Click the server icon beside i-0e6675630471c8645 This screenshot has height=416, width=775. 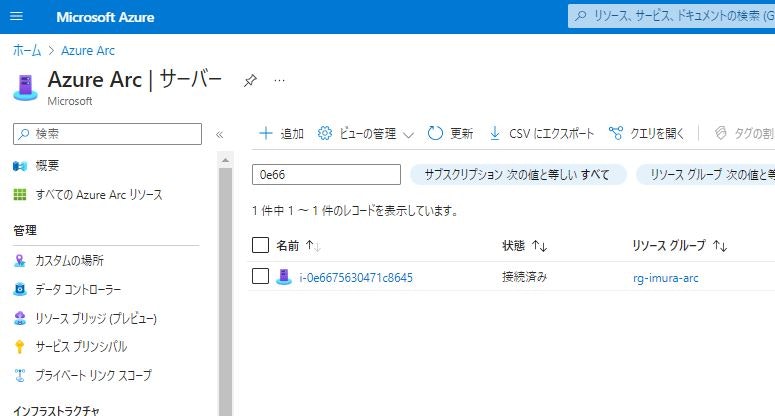pyautogui.click(x=284, y=277)
